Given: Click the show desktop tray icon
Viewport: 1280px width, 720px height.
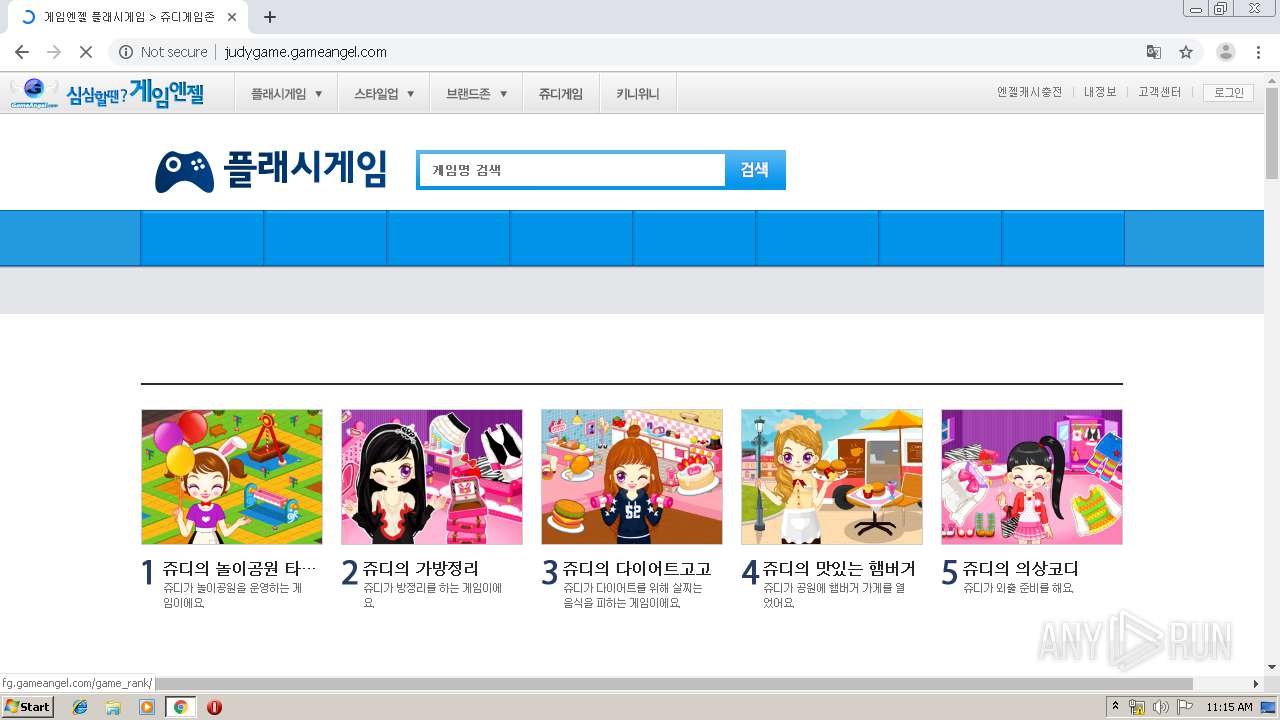Looking at the screenshot, I should tap(1269, 707).
